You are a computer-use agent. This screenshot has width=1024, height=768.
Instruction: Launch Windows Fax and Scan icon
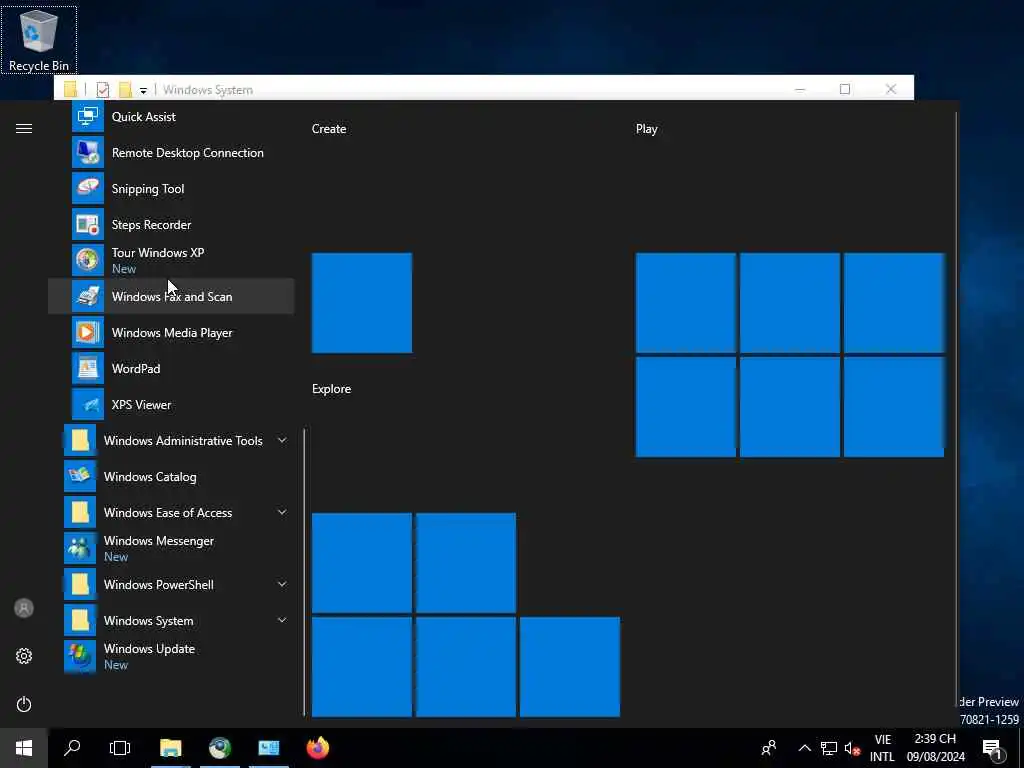pos(88,296)
